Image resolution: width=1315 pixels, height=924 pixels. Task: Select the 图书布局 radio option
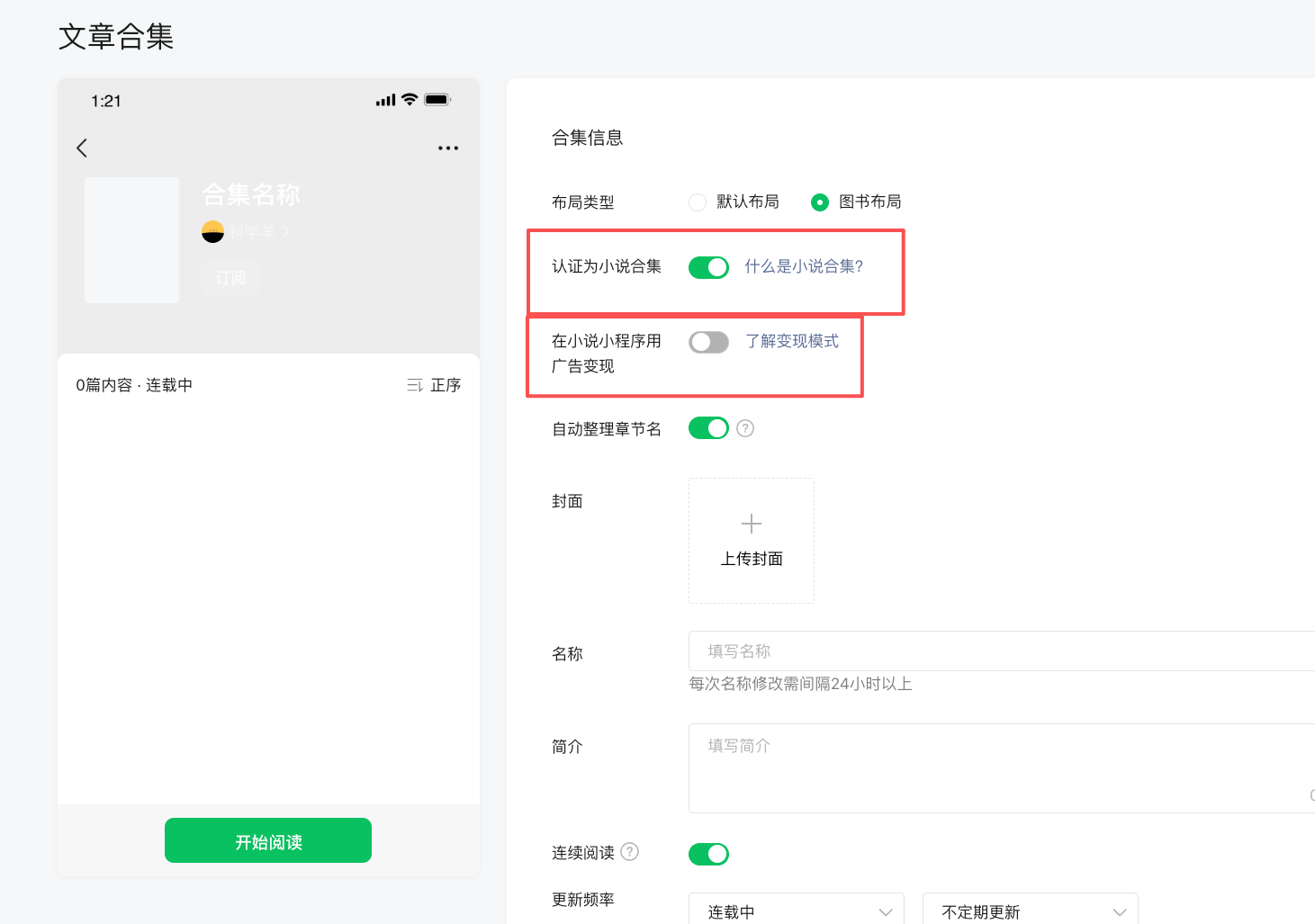click(x=819, y=202)
